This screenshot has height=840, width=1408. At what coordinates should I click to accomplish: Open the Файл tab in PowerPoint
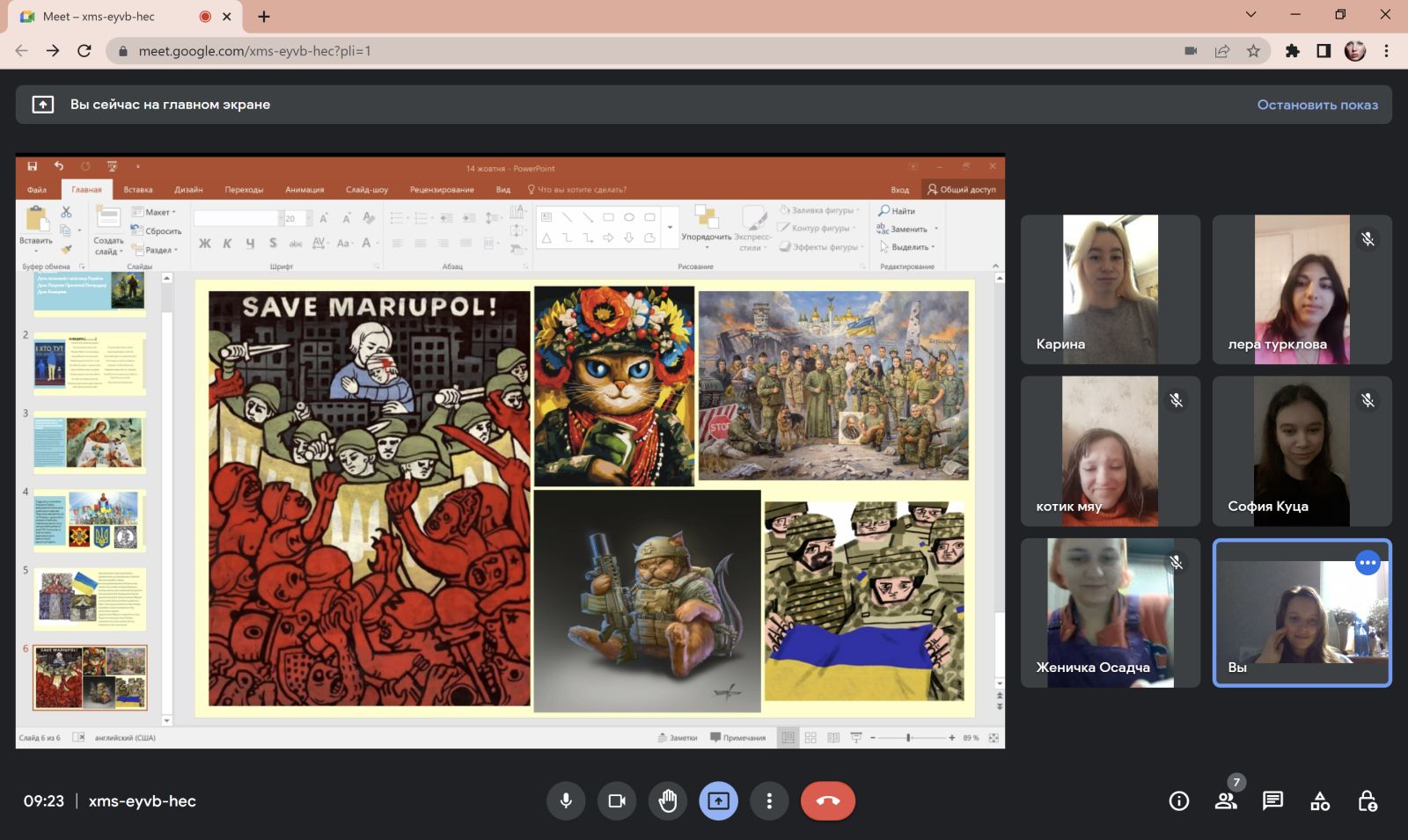pos(37,189)
